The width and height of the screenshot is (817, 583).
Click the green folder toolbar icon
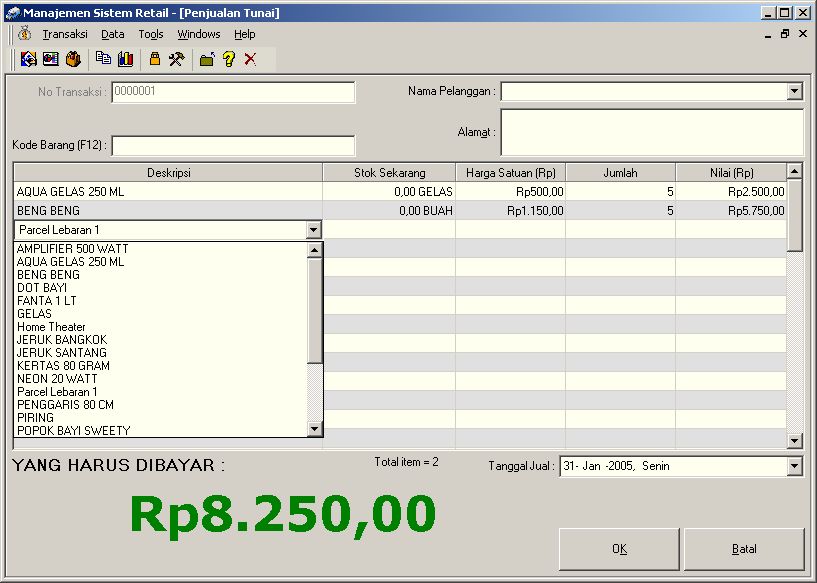click(207, 59)
